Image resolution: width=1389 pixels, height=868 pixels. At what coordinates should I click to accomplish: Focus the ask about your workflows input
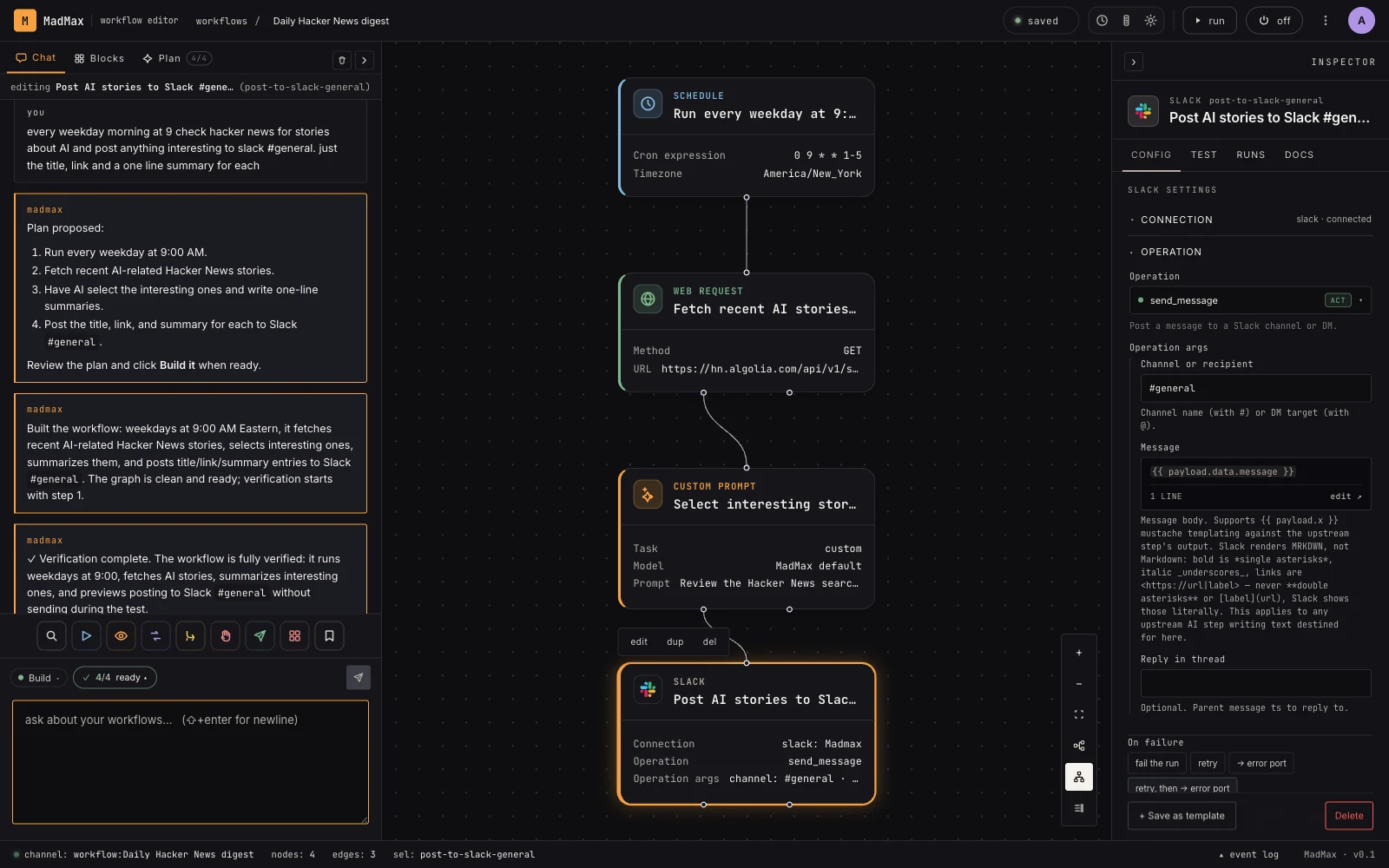tap(190, 762)
